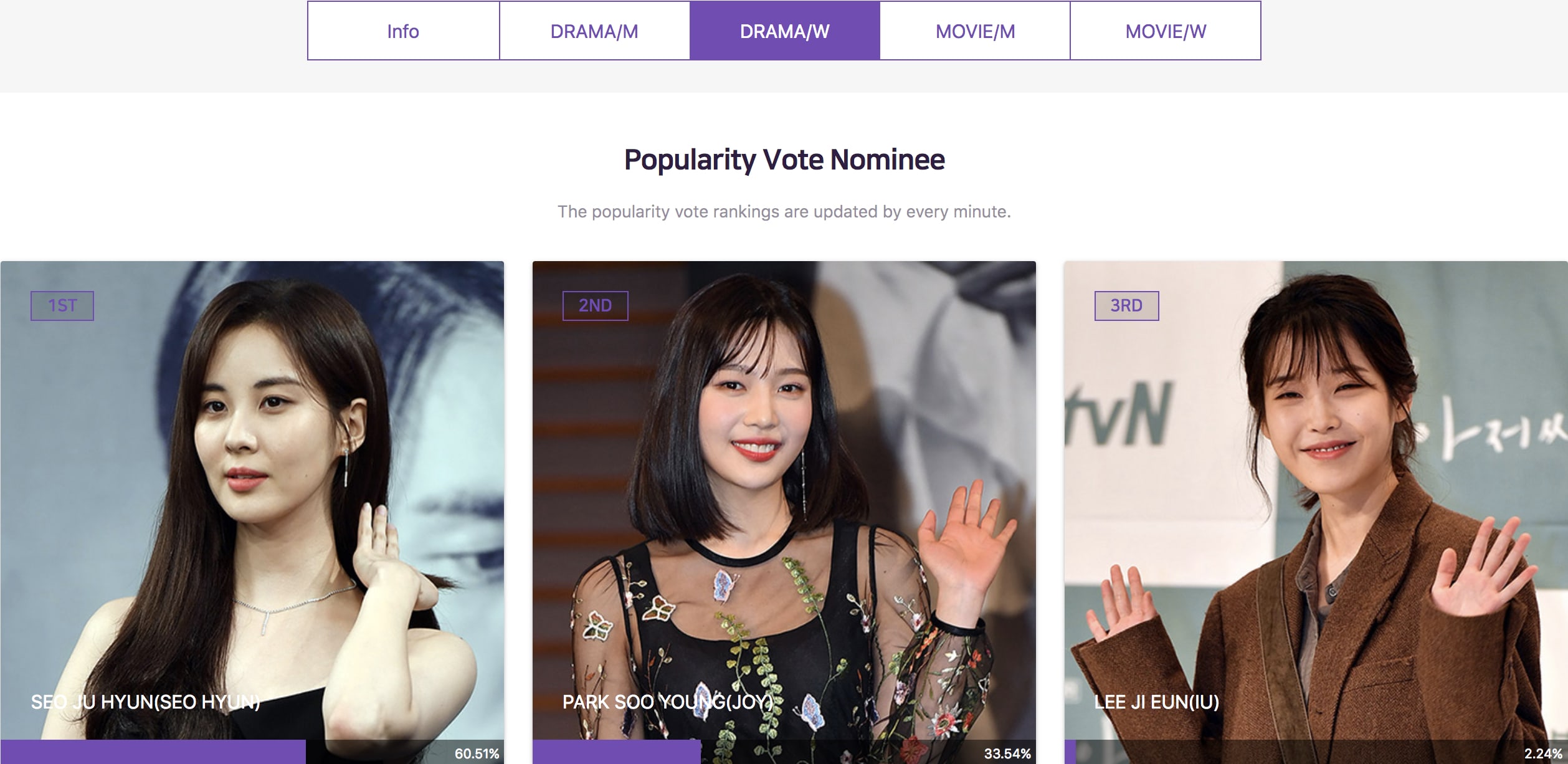Select Park Soo Young nominee photo
The height and width of the screenshot is (764, 1568).
coord(784,499)
